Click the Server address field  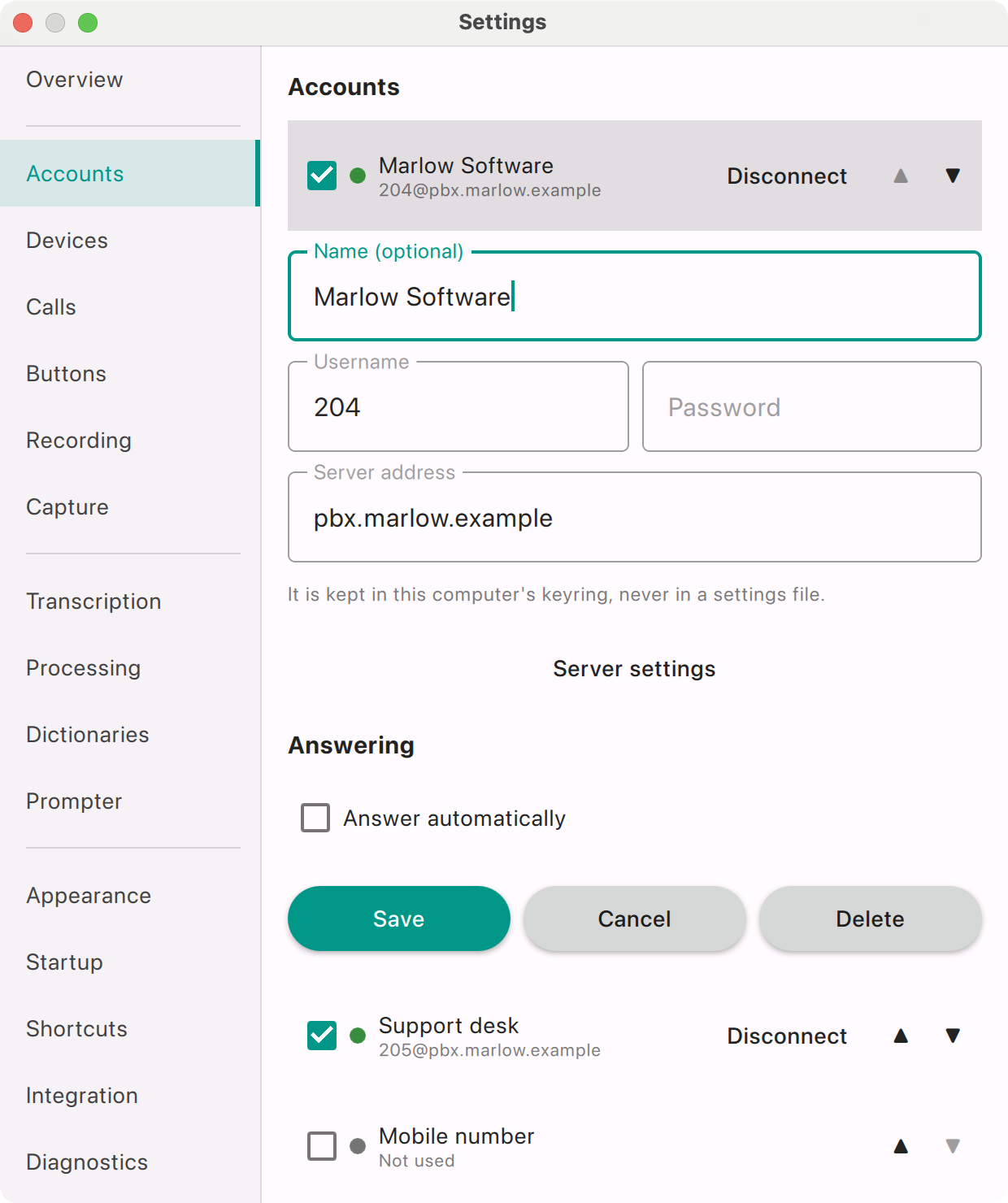pos(635,517)
